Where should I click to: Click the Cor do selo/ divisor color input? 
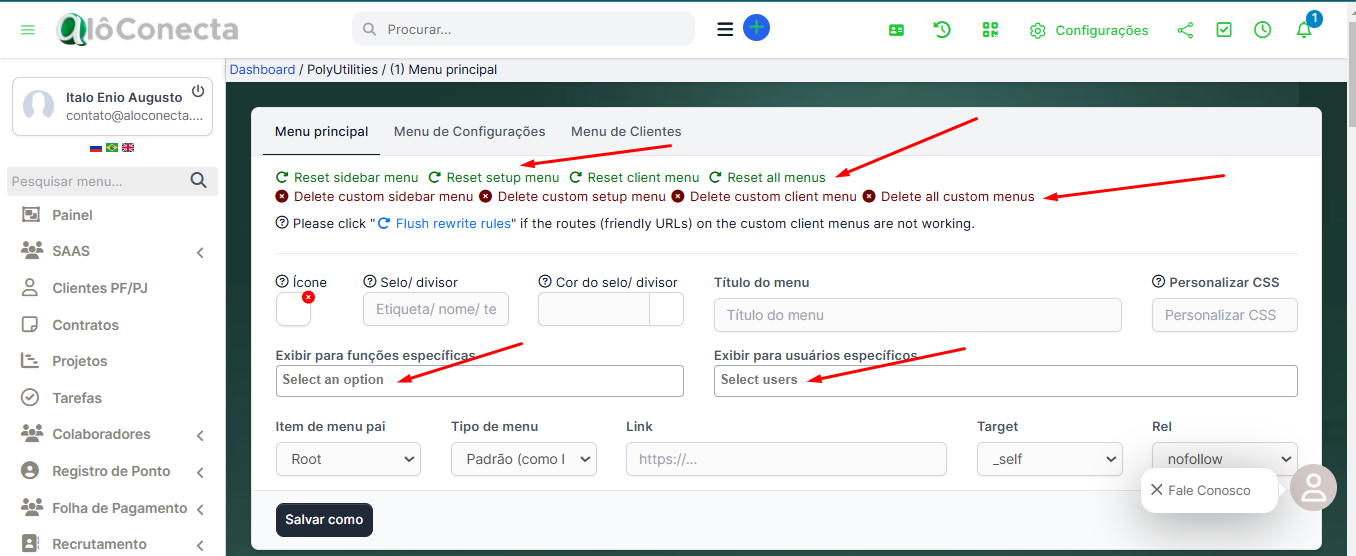point(594,310)
